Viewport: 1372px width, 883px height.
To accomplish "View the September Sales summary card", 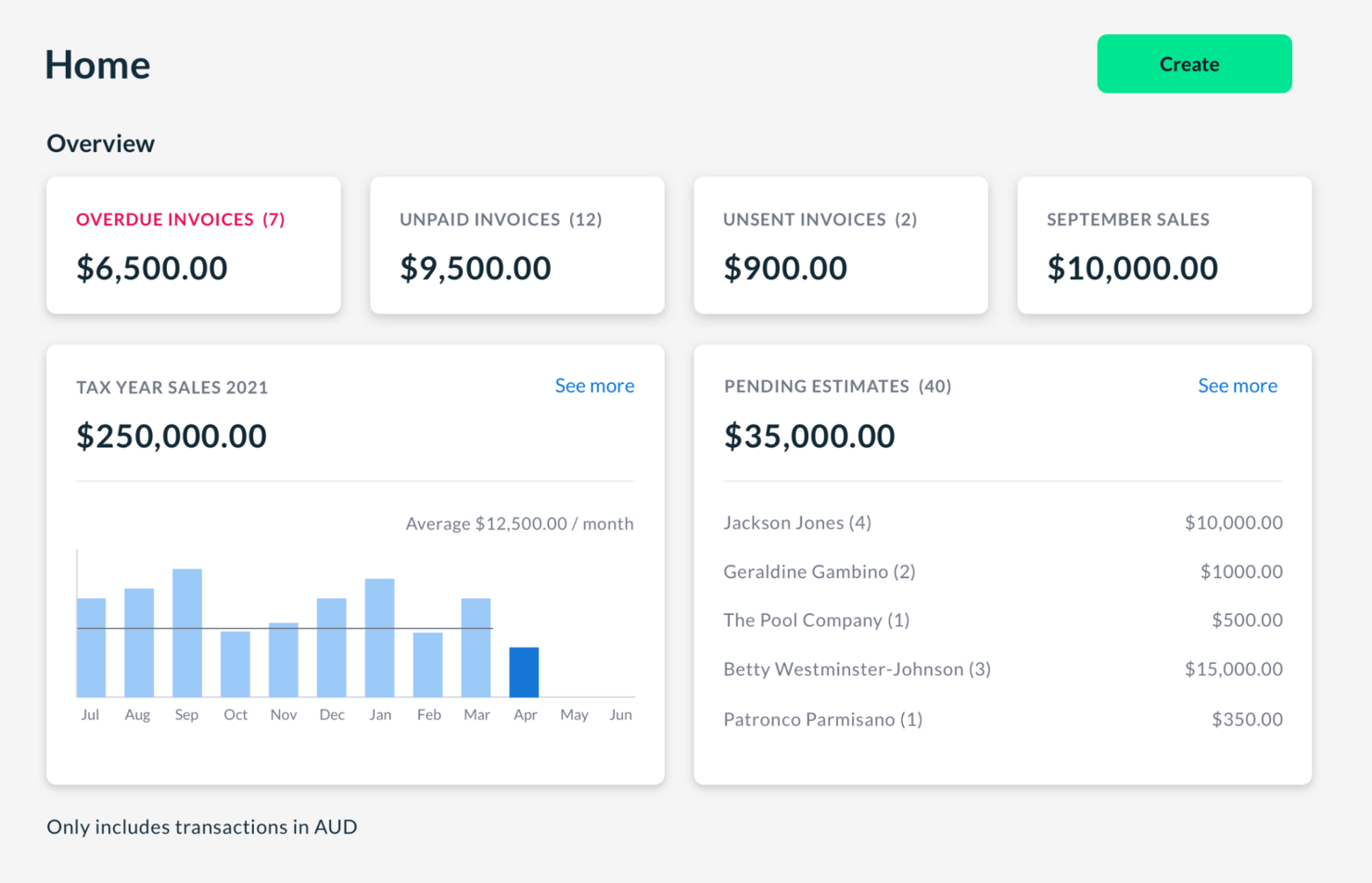I will coord(1163,245).
